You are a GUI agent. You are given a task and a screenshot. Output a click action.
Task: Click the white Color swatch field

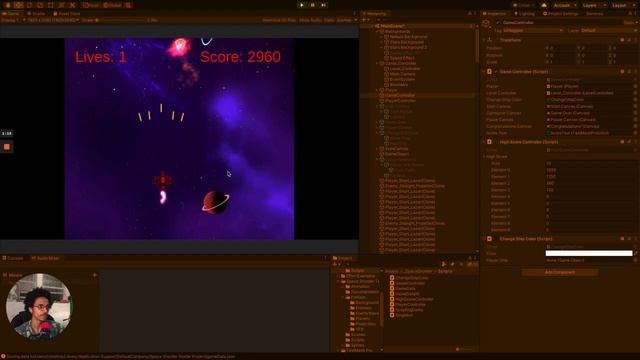tap(589, 253)
